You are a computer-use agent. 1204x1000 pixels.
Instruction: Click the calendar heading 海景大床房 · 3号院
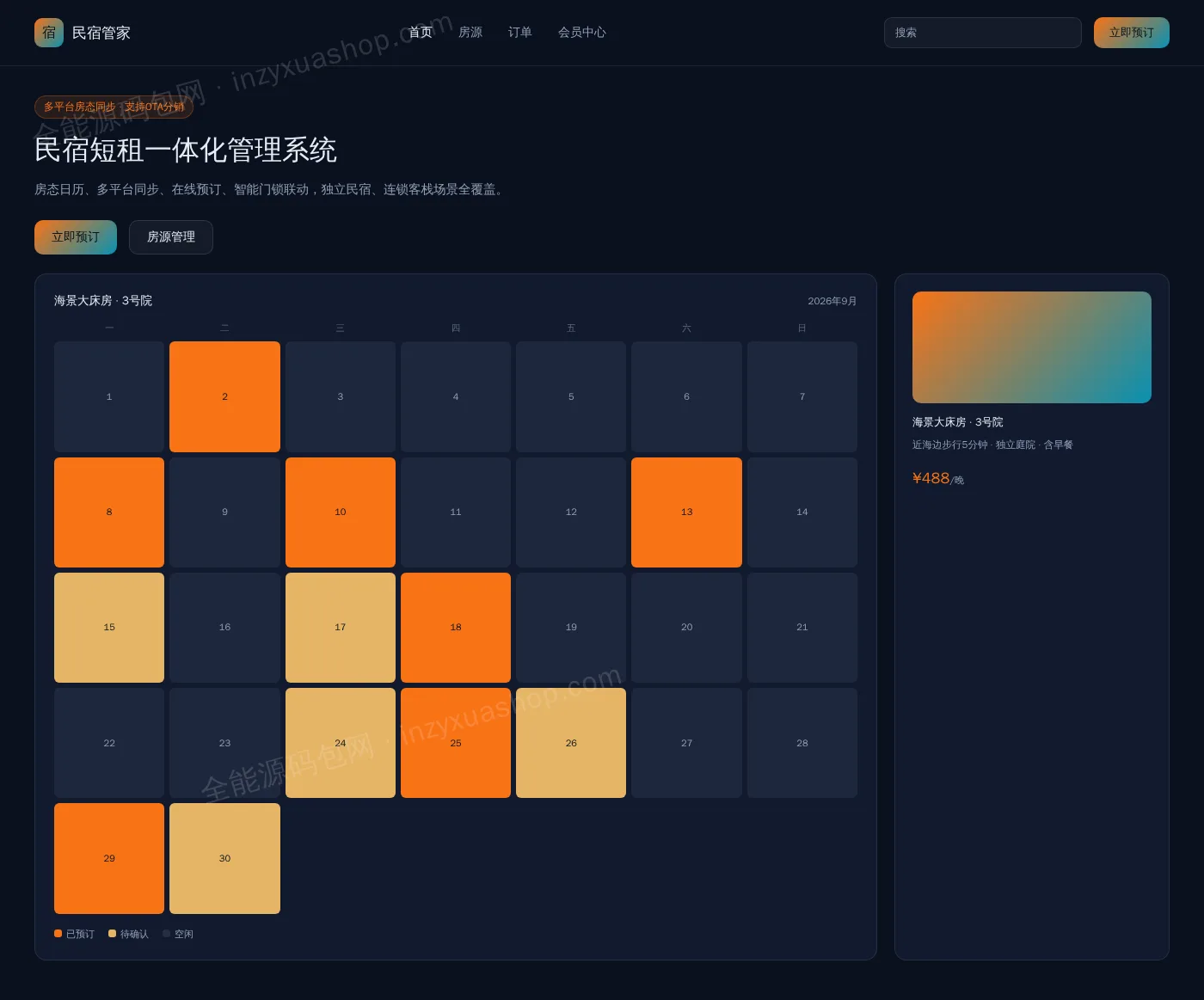coord(103,301)
